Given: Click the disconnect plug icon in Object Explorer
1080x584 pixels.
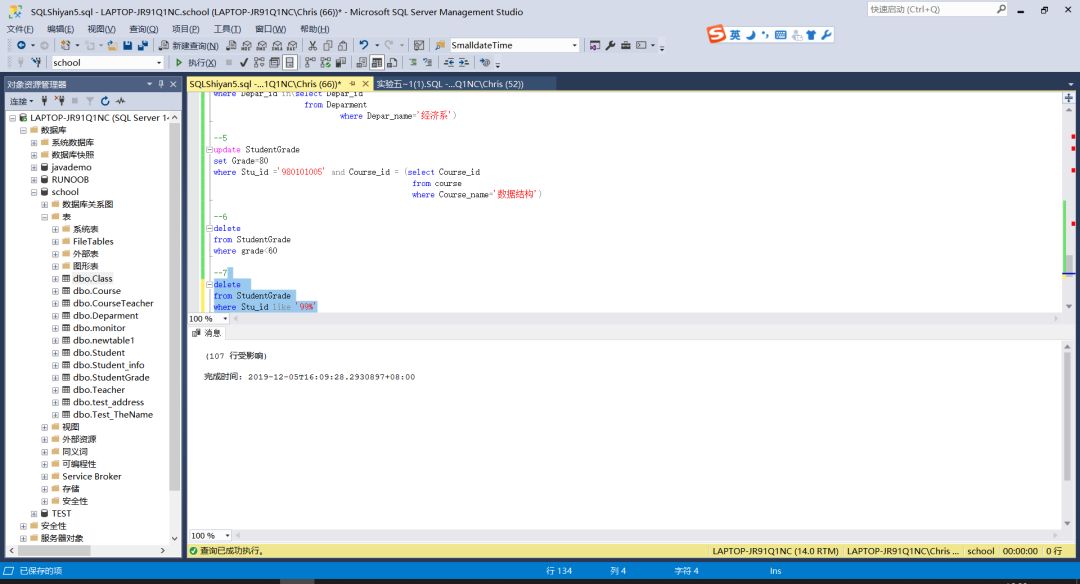Looking at the screenshot, I should (x=59, y=101).
